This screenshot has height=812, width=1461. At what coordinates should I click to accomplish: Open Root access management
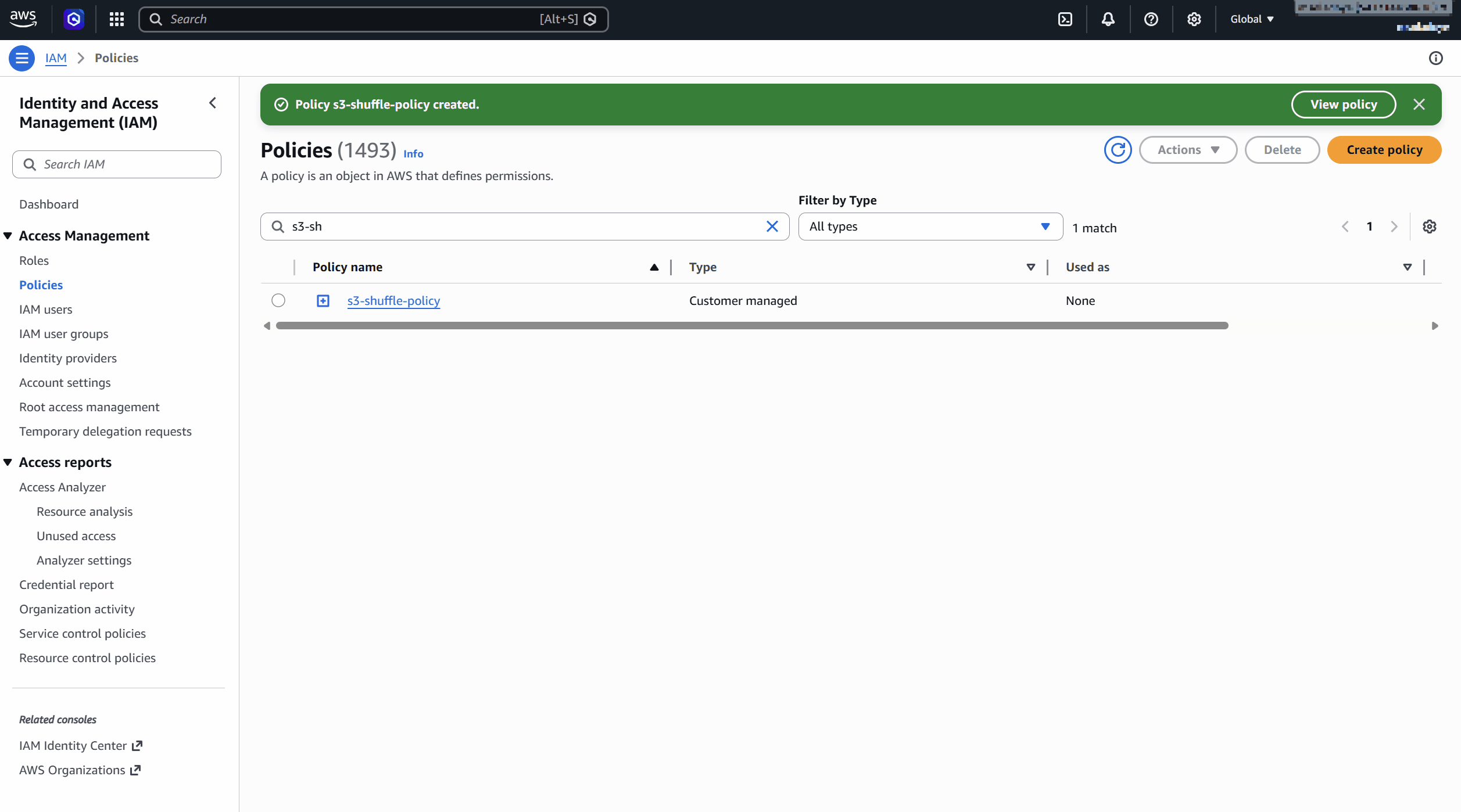[89, 407]
